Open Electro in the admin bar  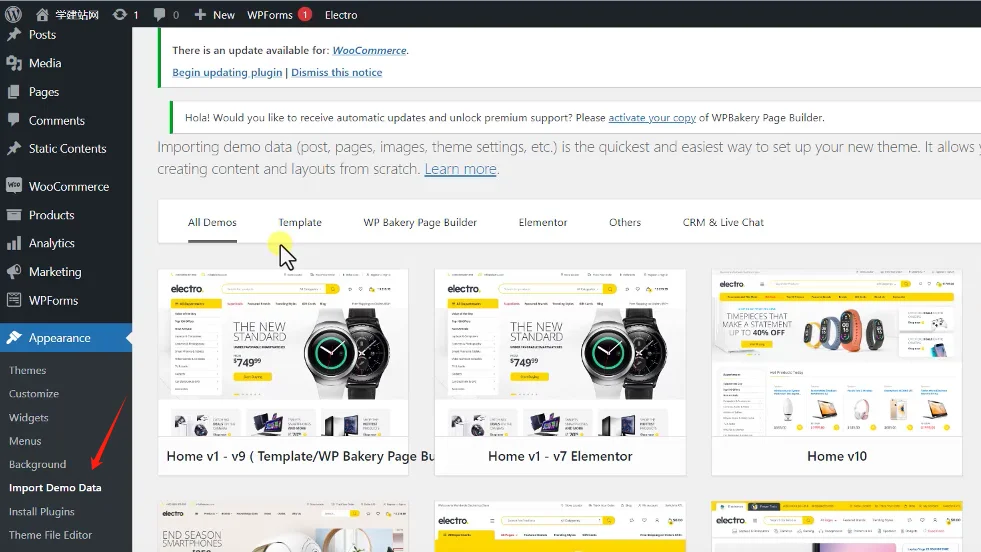click(x=341, y=14)
